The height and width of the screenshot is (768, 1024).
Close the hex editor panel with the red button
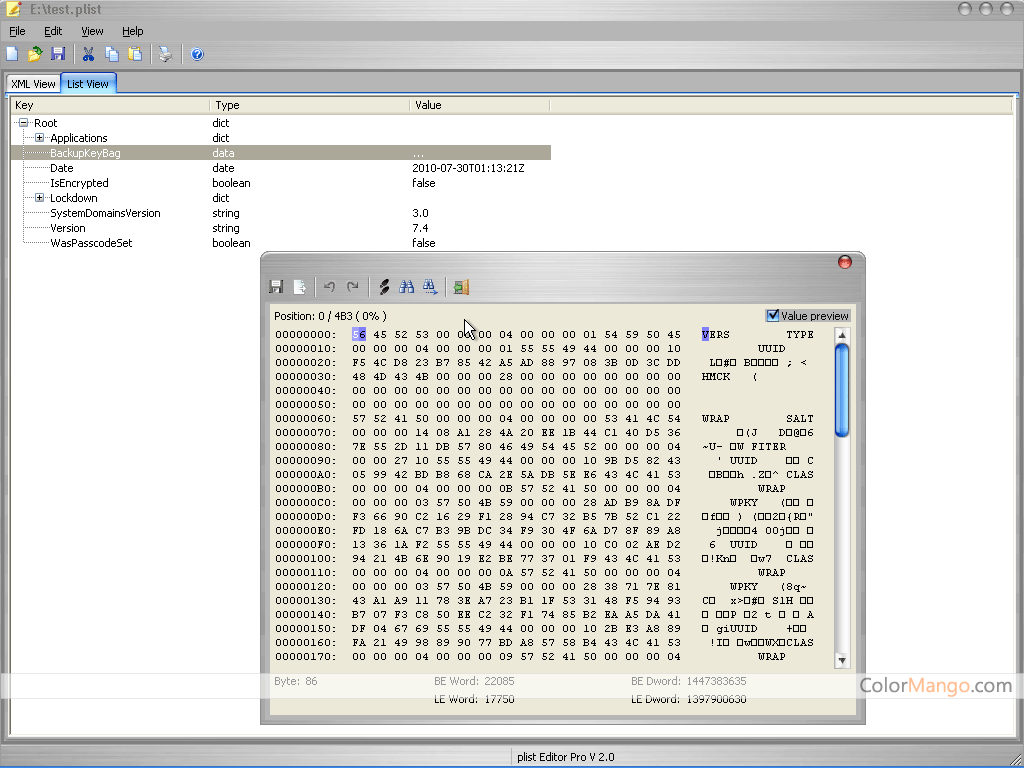click(x=844, y=262)
